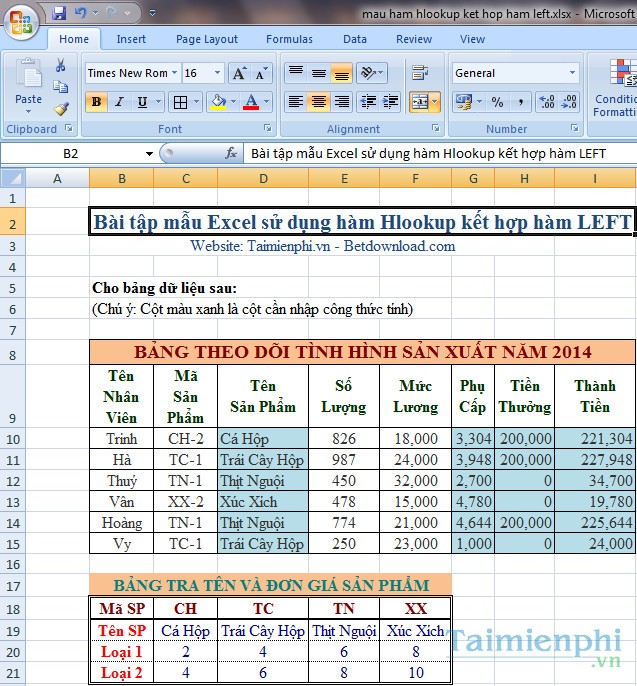
Task: Go to the Data tab
Action: click(x=355, y=39)
